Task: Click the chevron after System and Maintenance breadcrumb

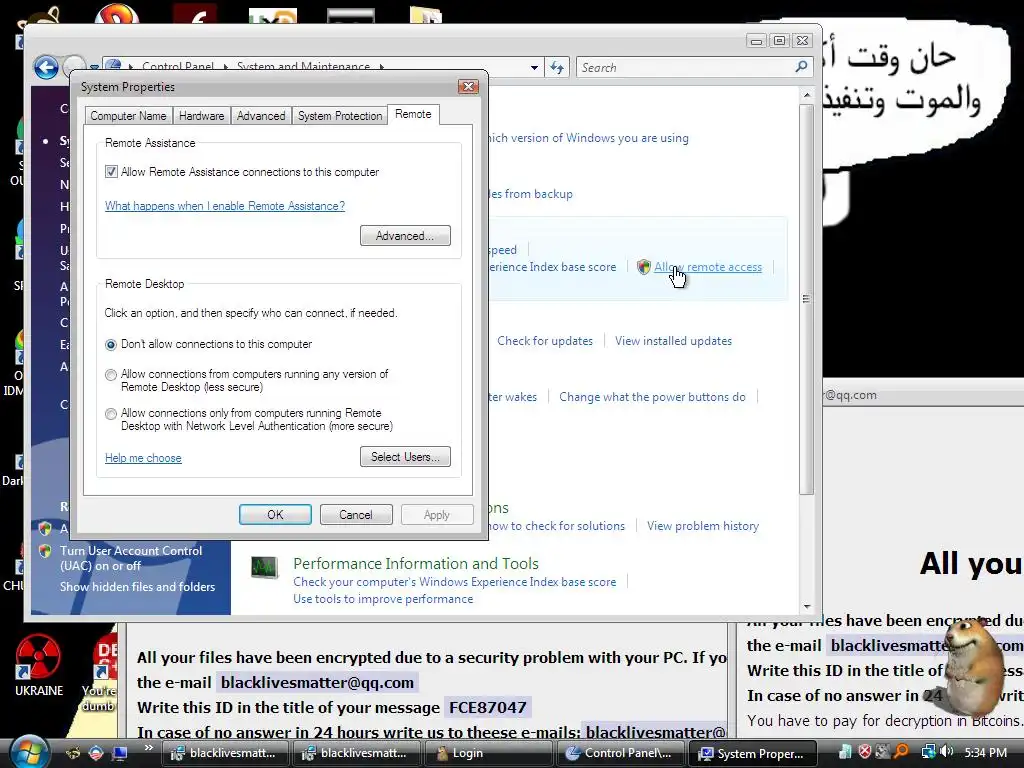Action: click(x=381, y=67)
